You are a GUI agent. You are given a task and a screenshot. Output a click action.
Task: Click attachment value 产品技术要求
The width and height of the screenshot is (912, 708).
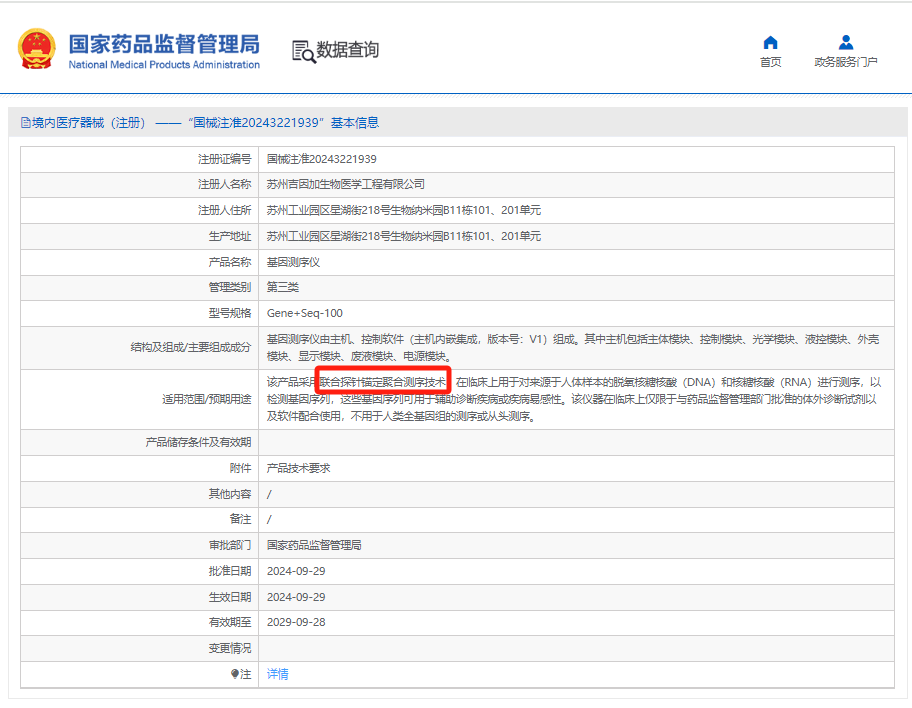(x=298, y=468)
